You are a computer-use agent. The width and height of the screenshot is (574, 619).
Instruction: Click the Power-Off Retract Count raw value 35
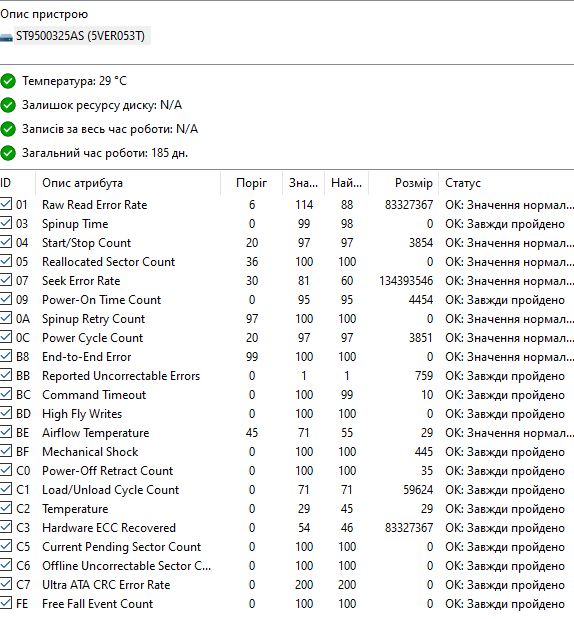point(427,471)
